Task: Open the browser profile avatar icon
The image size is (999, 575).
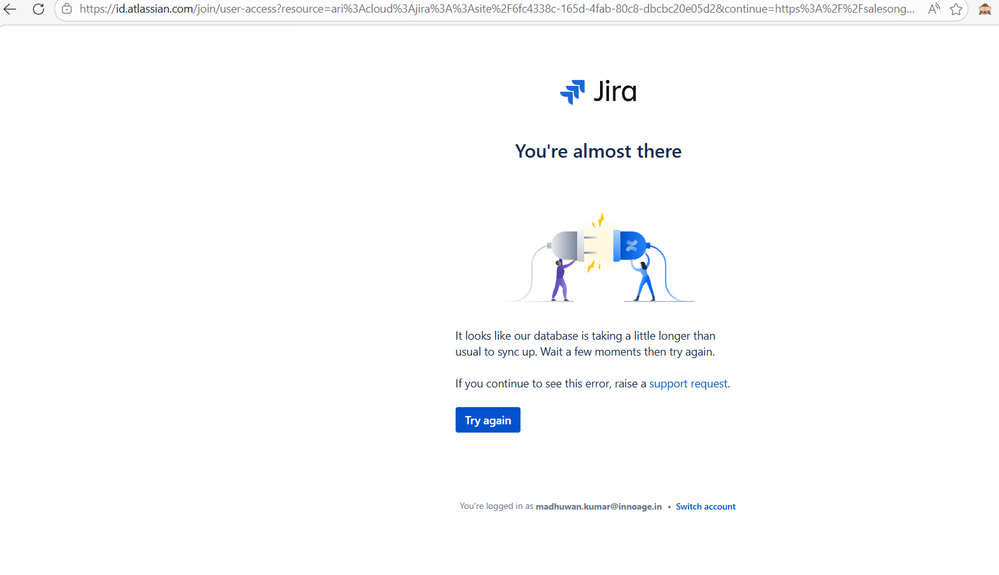Action: [984, 9]
